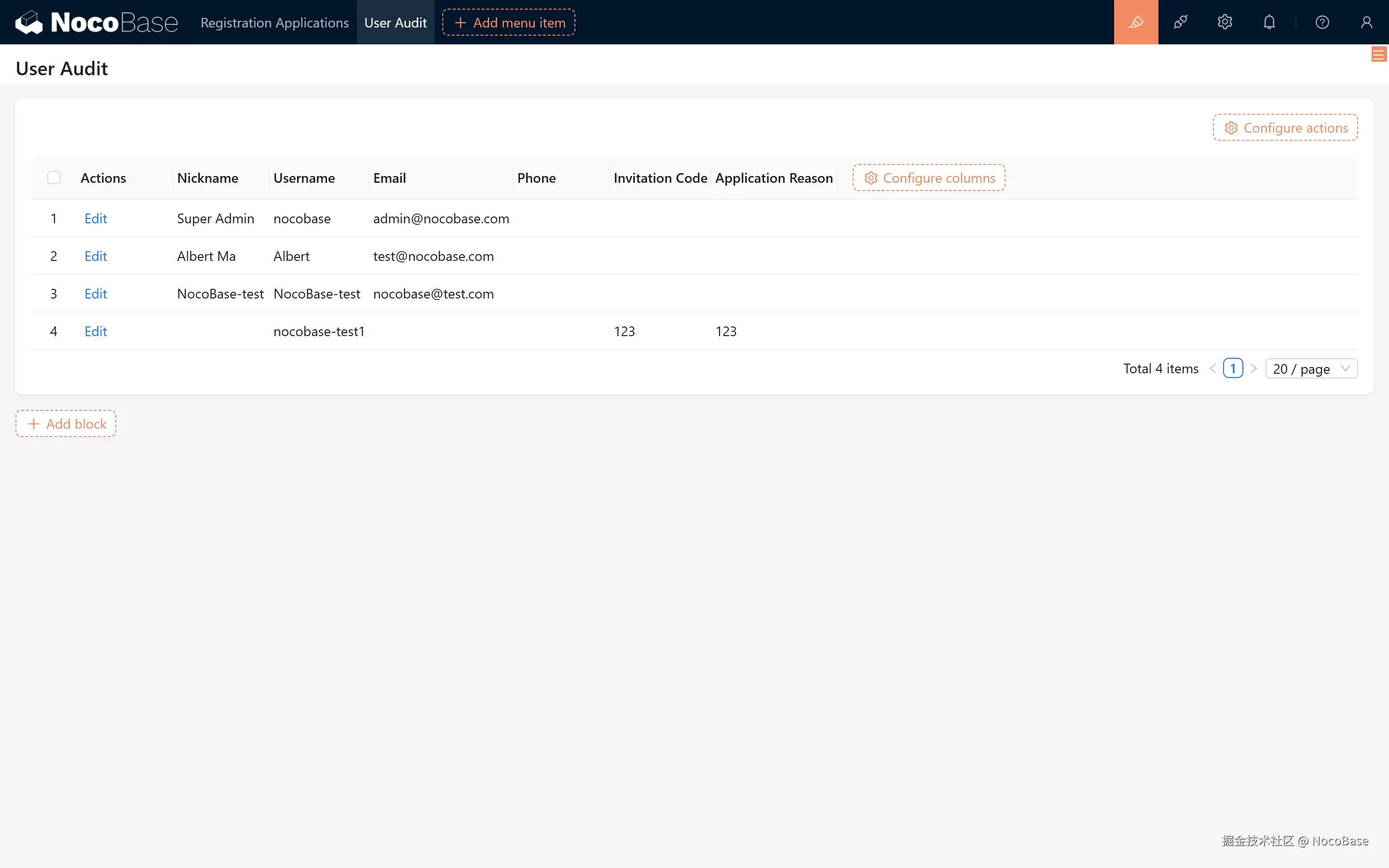The width and height of the screenshot is (1389, 868).
Task: Click Add menu item button
Action: click(x=508, y=22)
